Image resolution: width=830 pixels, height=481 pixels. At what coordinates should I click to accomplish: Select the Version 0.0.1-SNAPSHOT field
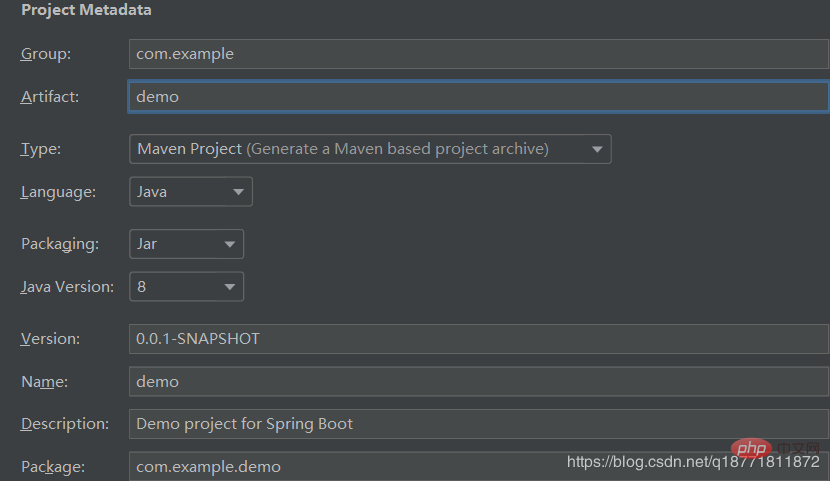click(479, 339)
